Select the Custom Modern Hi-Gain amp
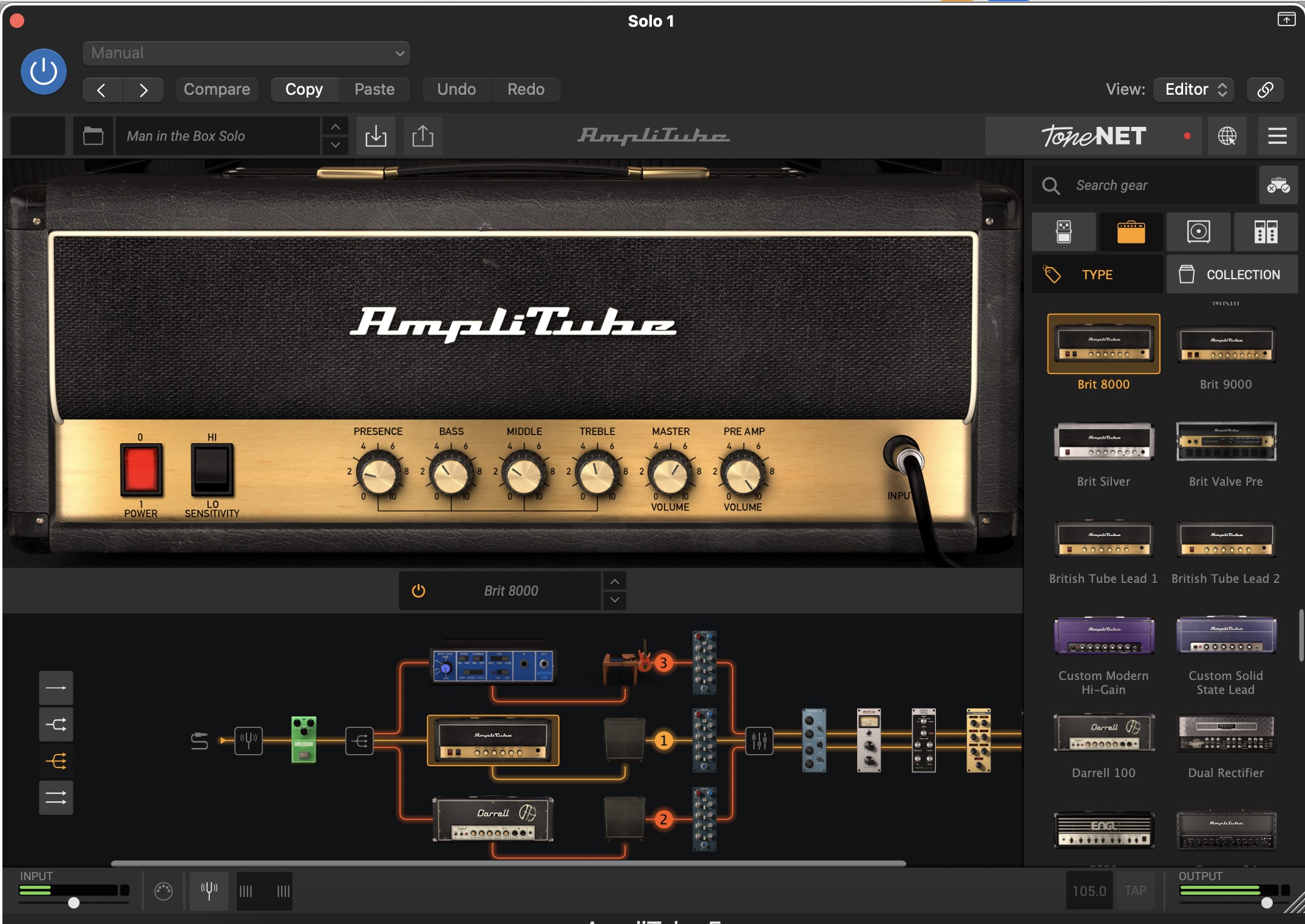The height and width of the screenshot is (924, 1305). [x=1103, y=636]
